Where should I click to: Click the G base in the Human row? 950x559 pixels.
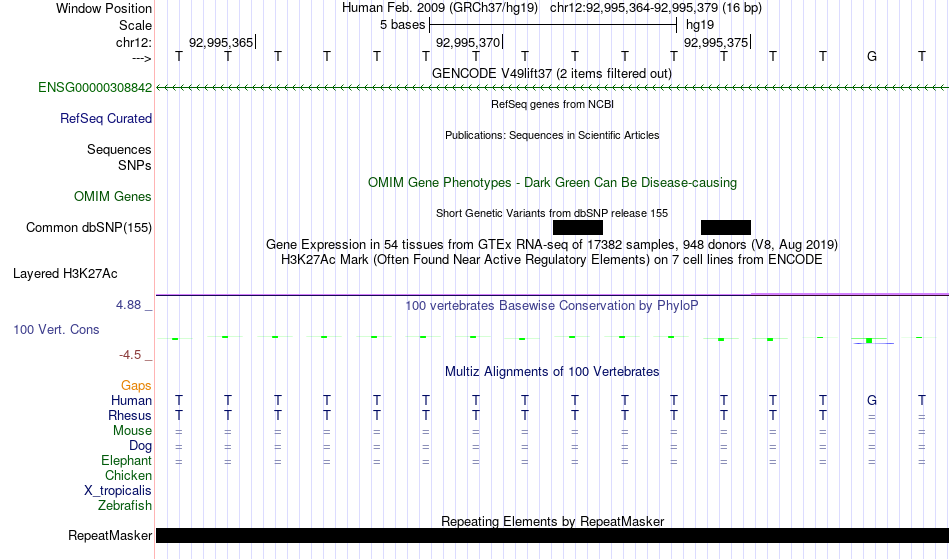coord(872,400)
